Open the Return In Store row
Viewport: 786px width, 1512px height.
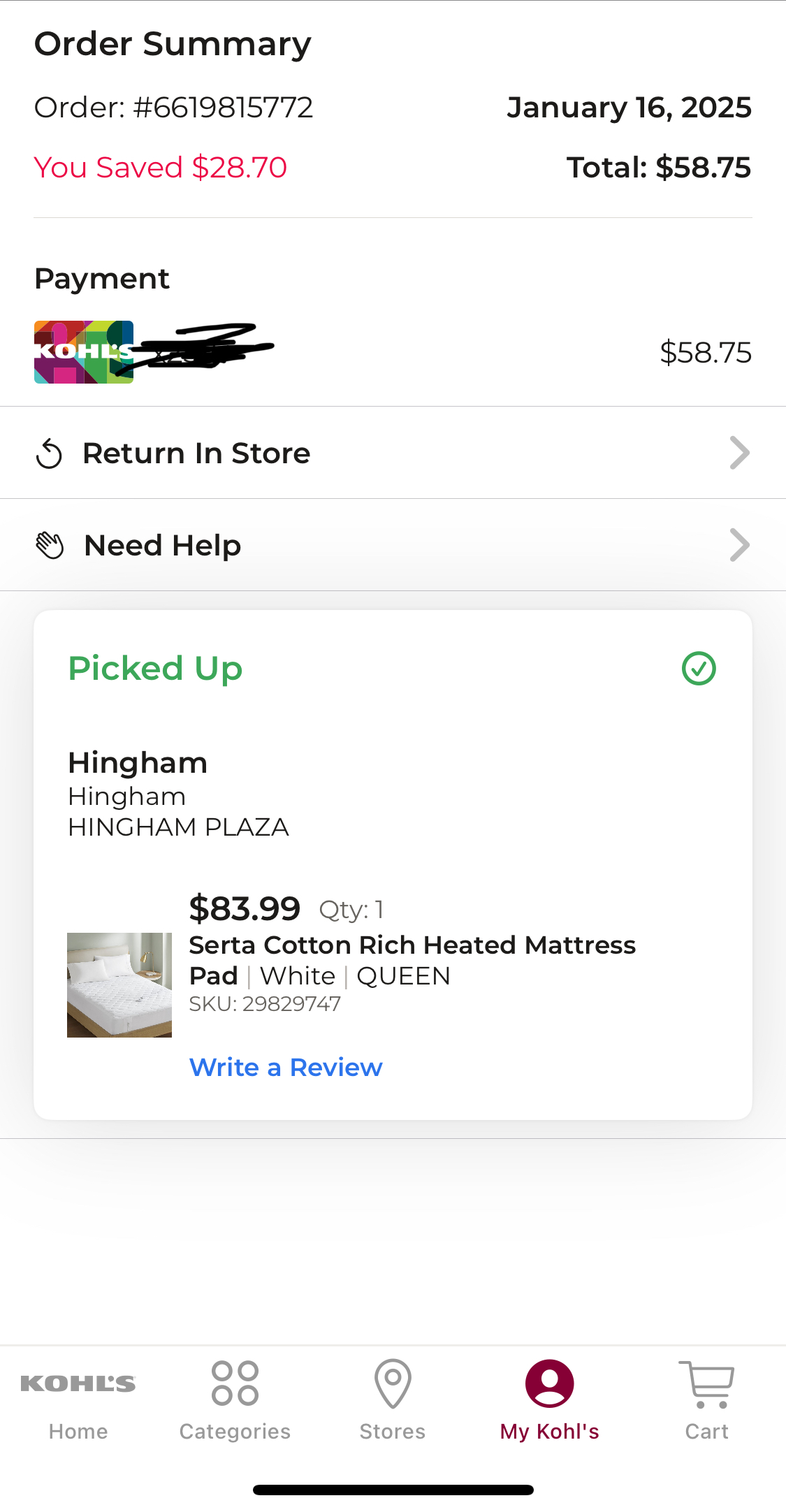point(393,453)
